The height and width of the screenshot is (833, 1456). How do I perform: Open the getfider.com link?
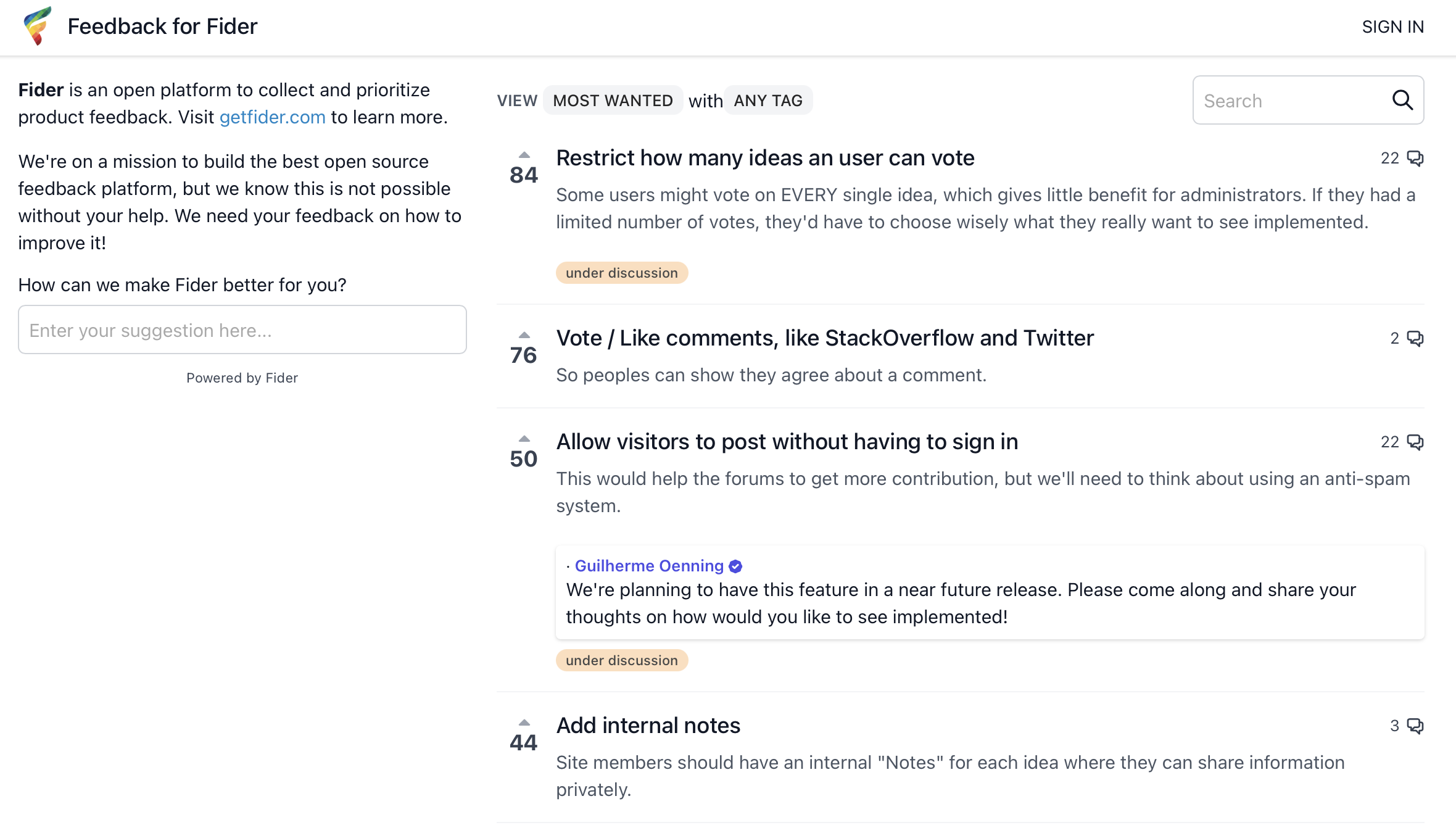(x=272, y=117)
